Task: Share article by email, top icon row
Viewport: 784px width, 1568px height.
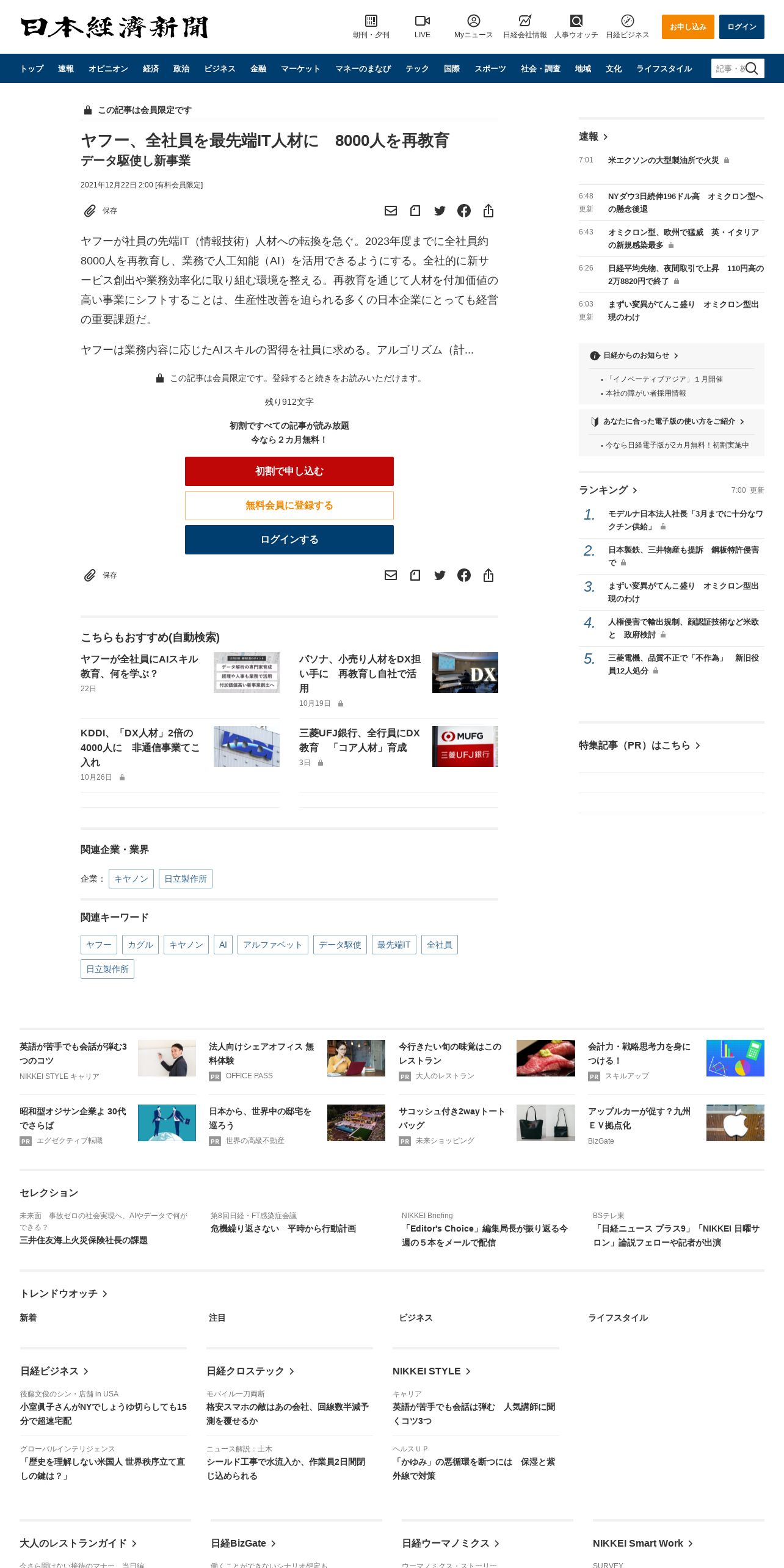Action: pos(391,211)
